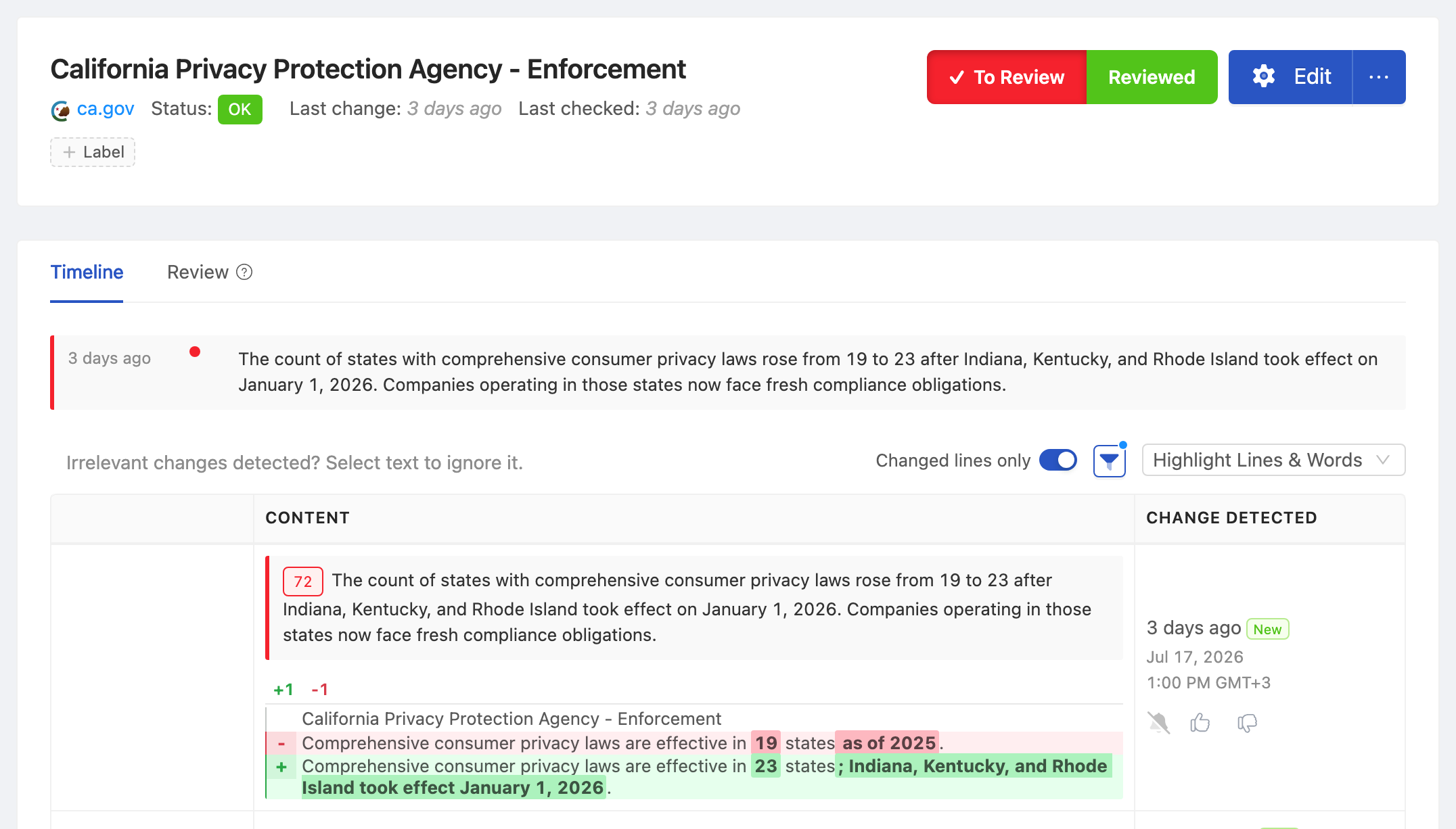Toggle Changed lines only switch
Image resolution: width=1456 pixels, height=829 pixels.
tap(1057, 460)
